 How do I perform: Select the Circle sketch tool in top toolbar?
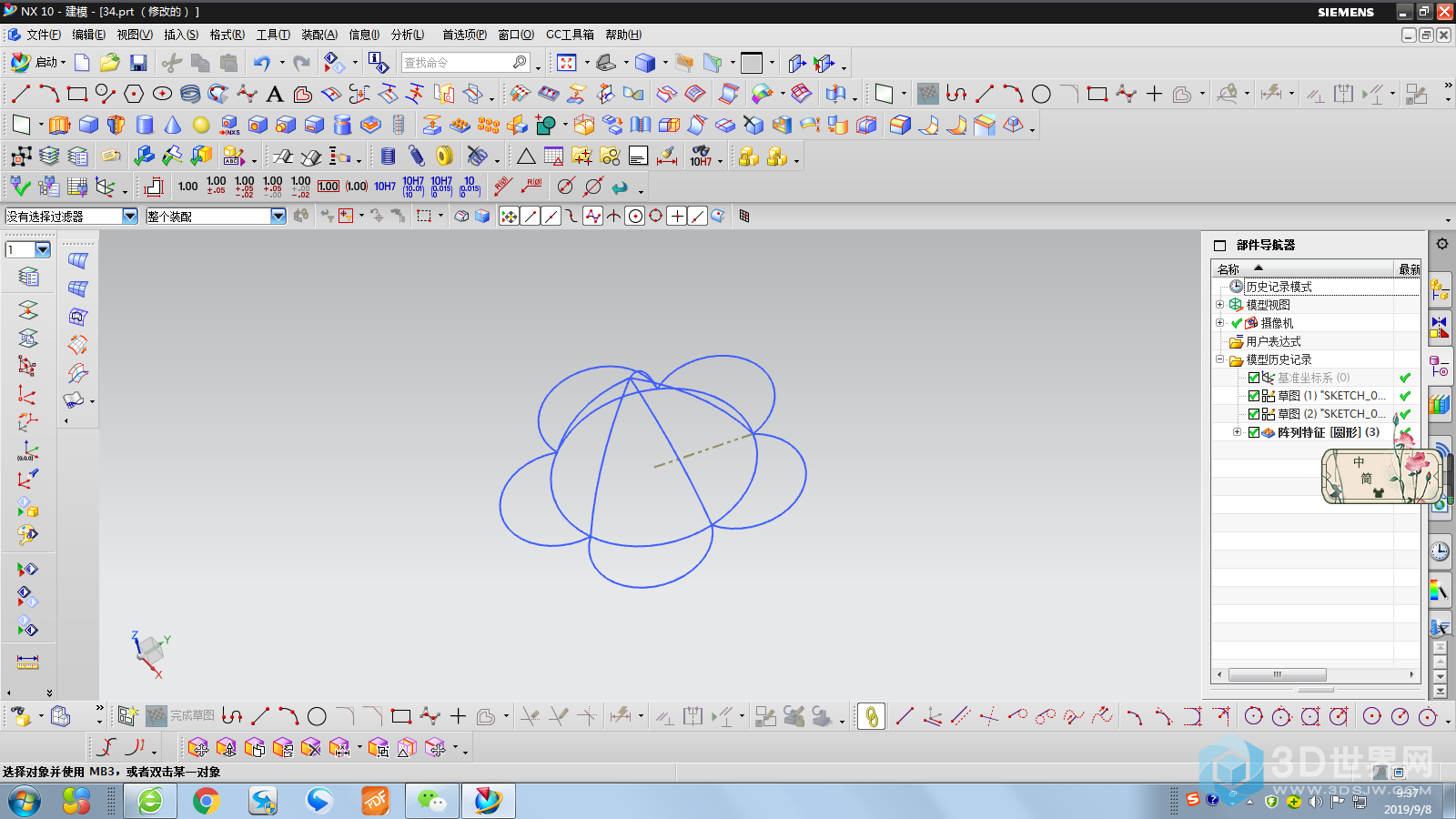coord(1041,94)
